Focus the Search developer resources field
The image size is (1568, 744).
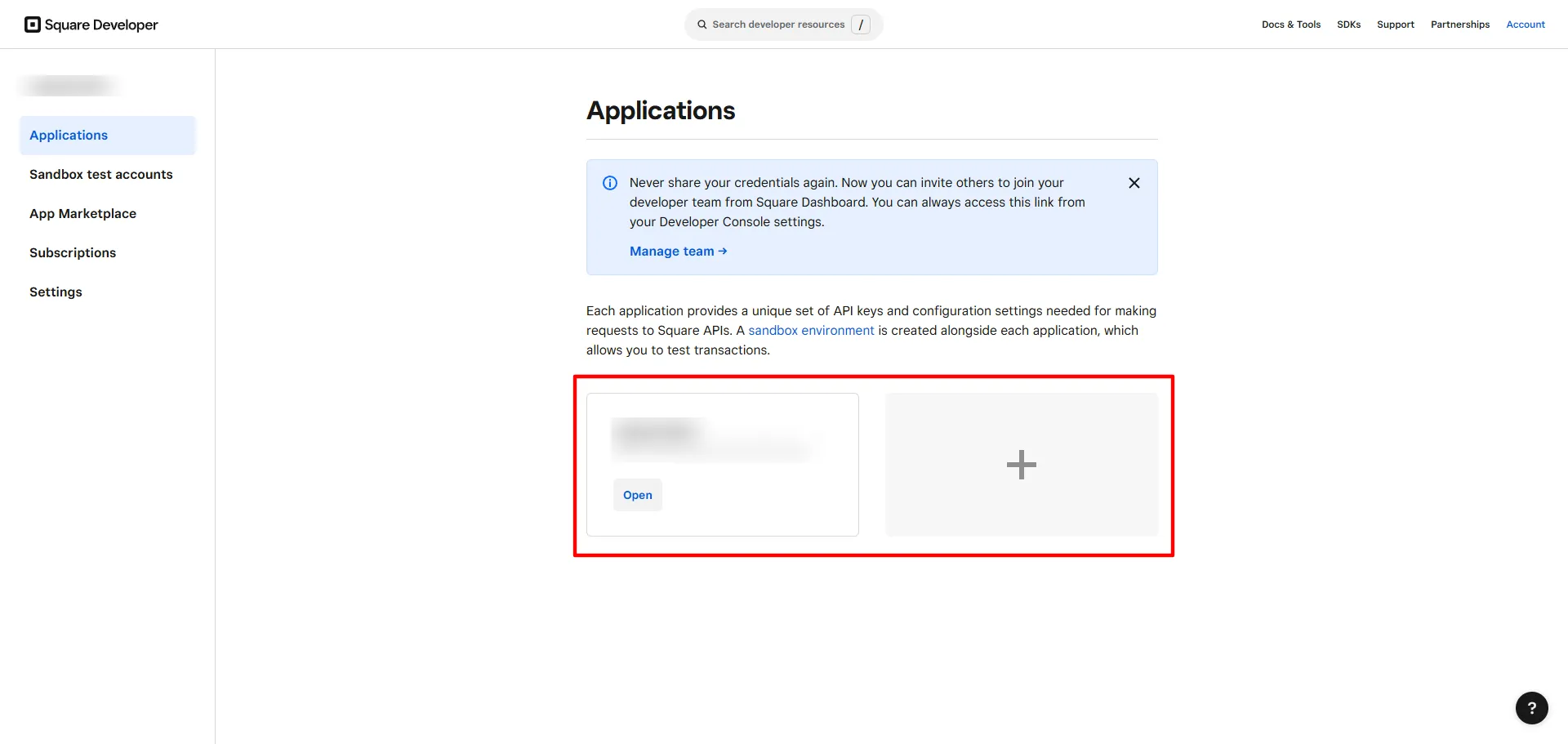[x=783, y=25]
